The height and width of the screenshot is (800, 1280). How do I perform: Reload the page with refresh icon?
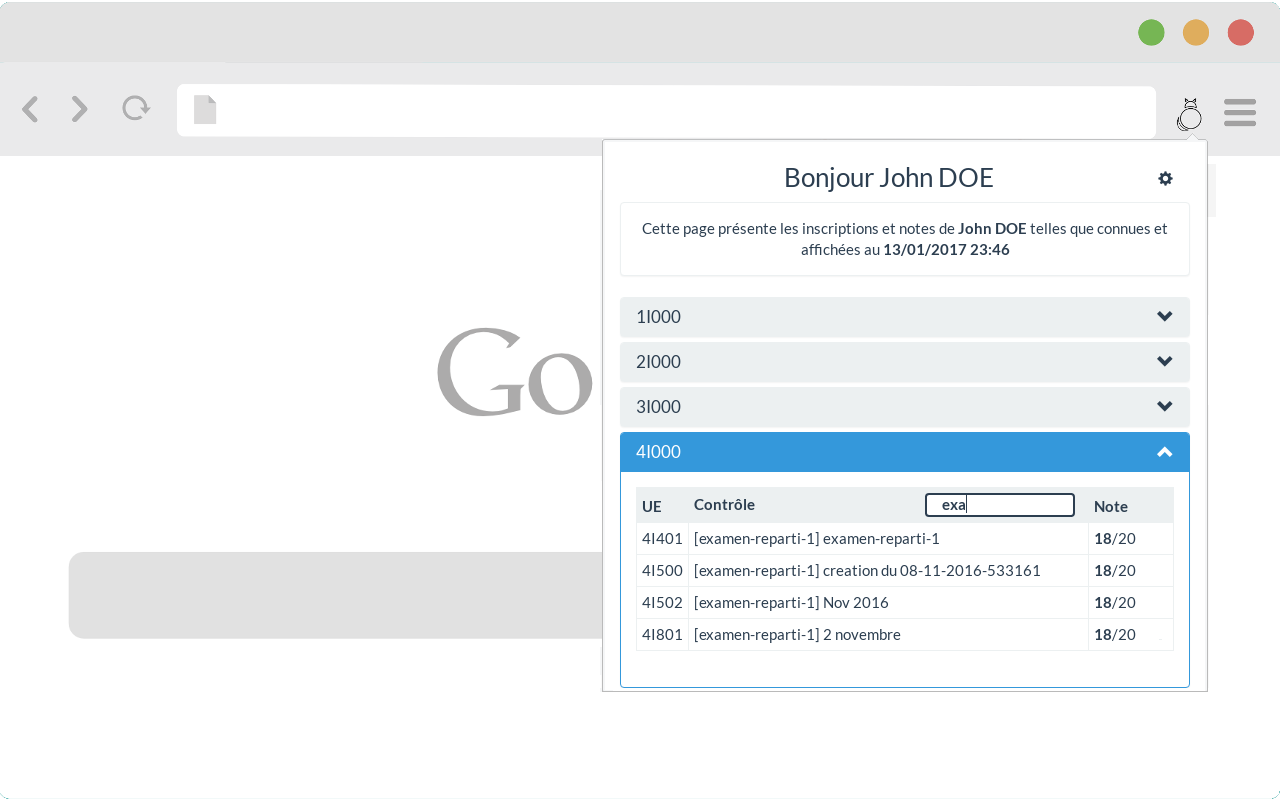[136, 108]
